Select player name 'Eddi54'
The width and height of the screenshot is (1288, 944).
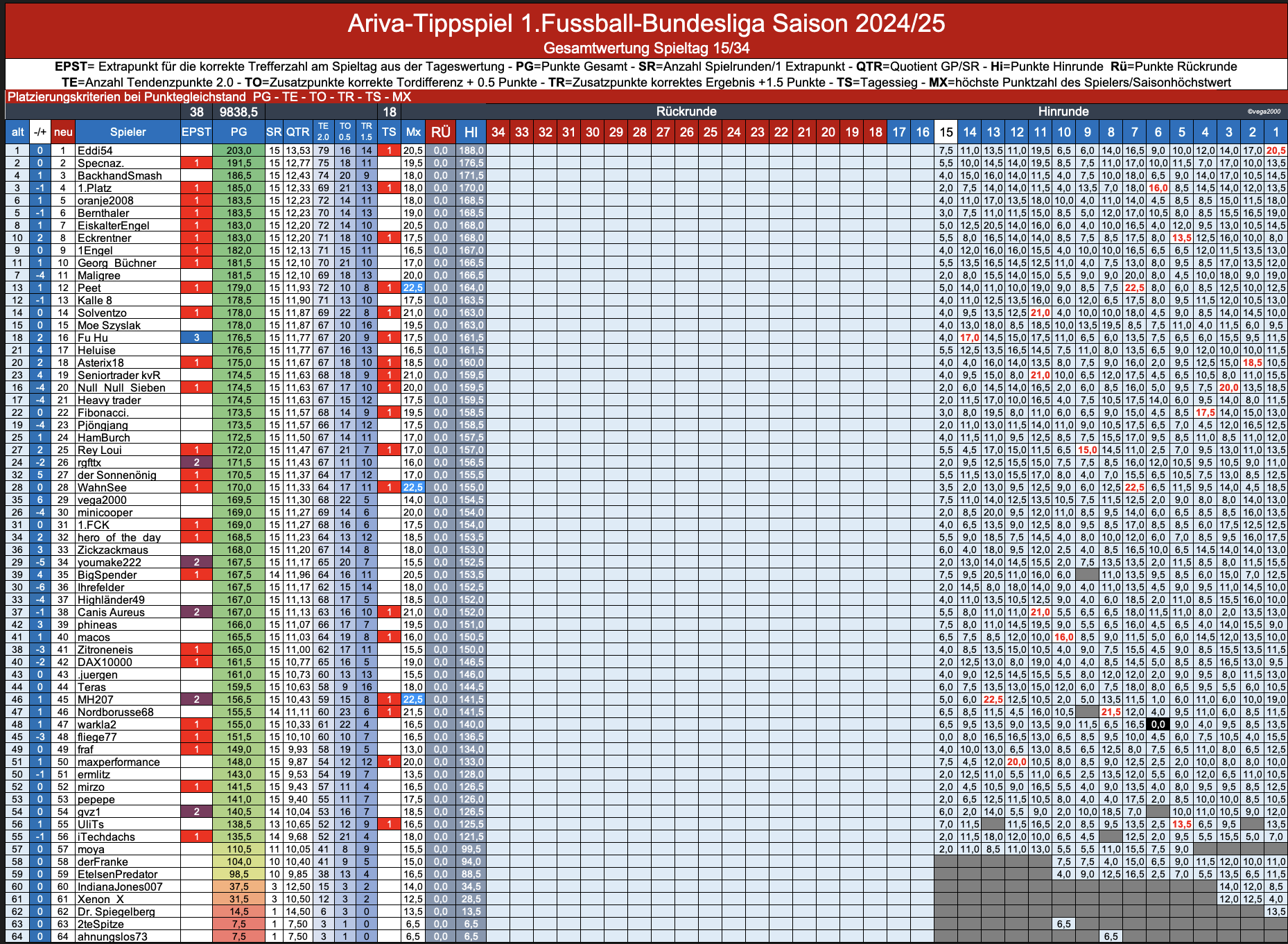coord(95,150)
